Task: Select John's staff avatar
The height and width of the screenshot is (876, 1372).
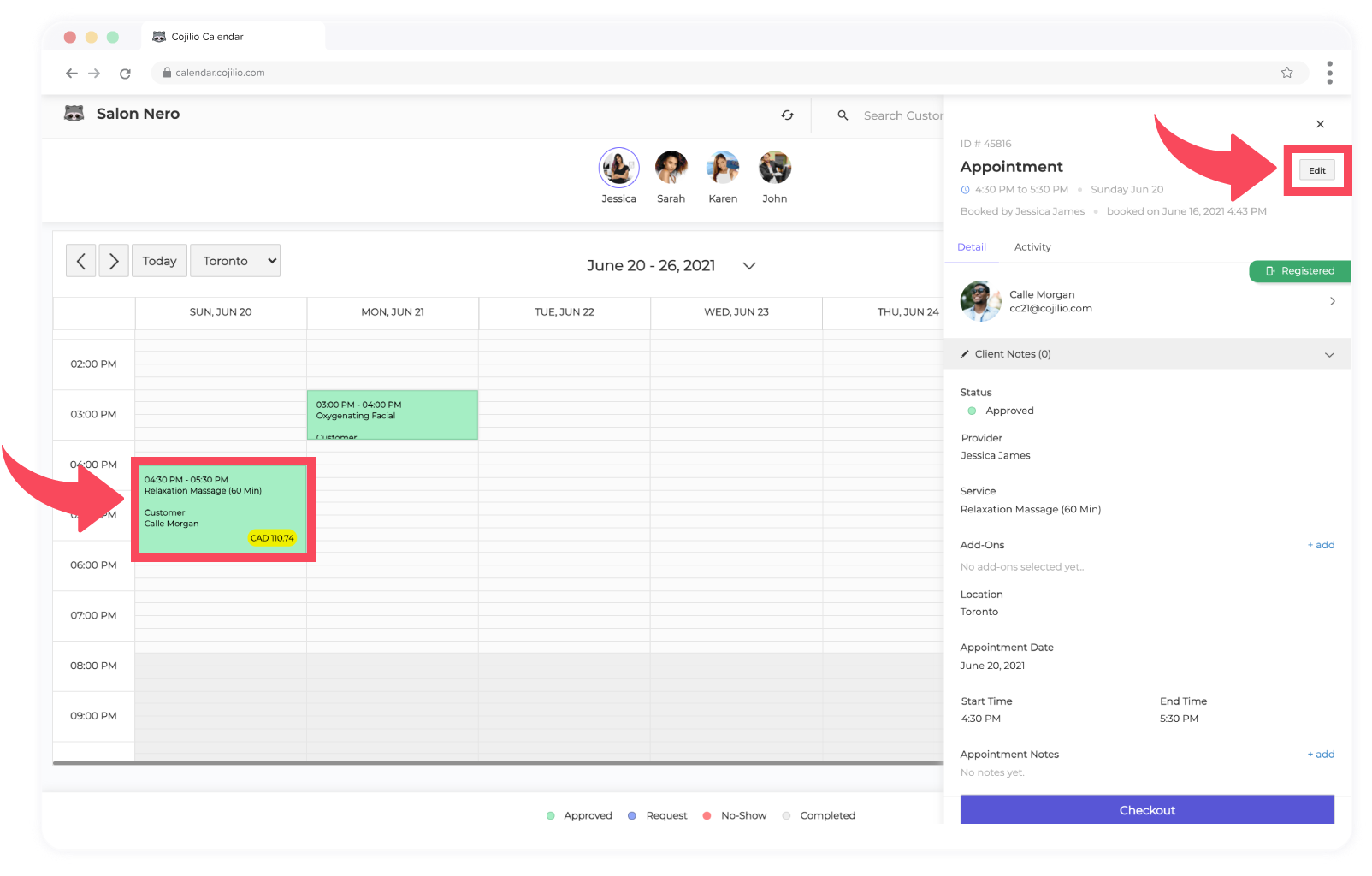Action: coord(775,168)
